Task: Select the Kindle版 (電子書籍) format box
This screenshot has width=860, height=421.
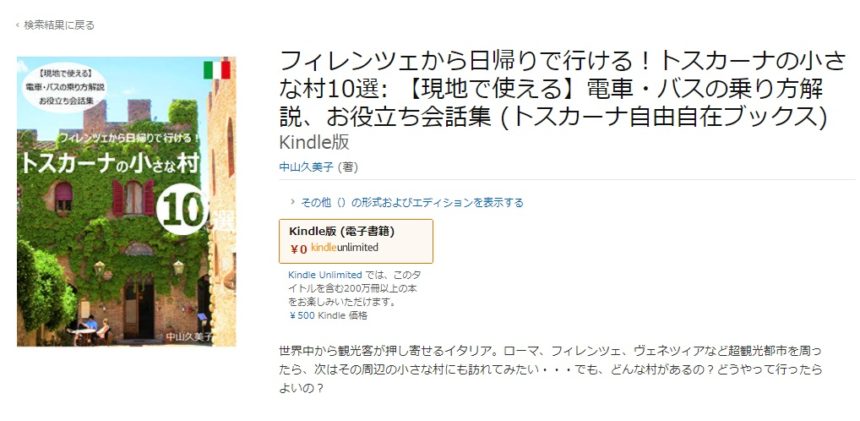Action: coord(356,241)
